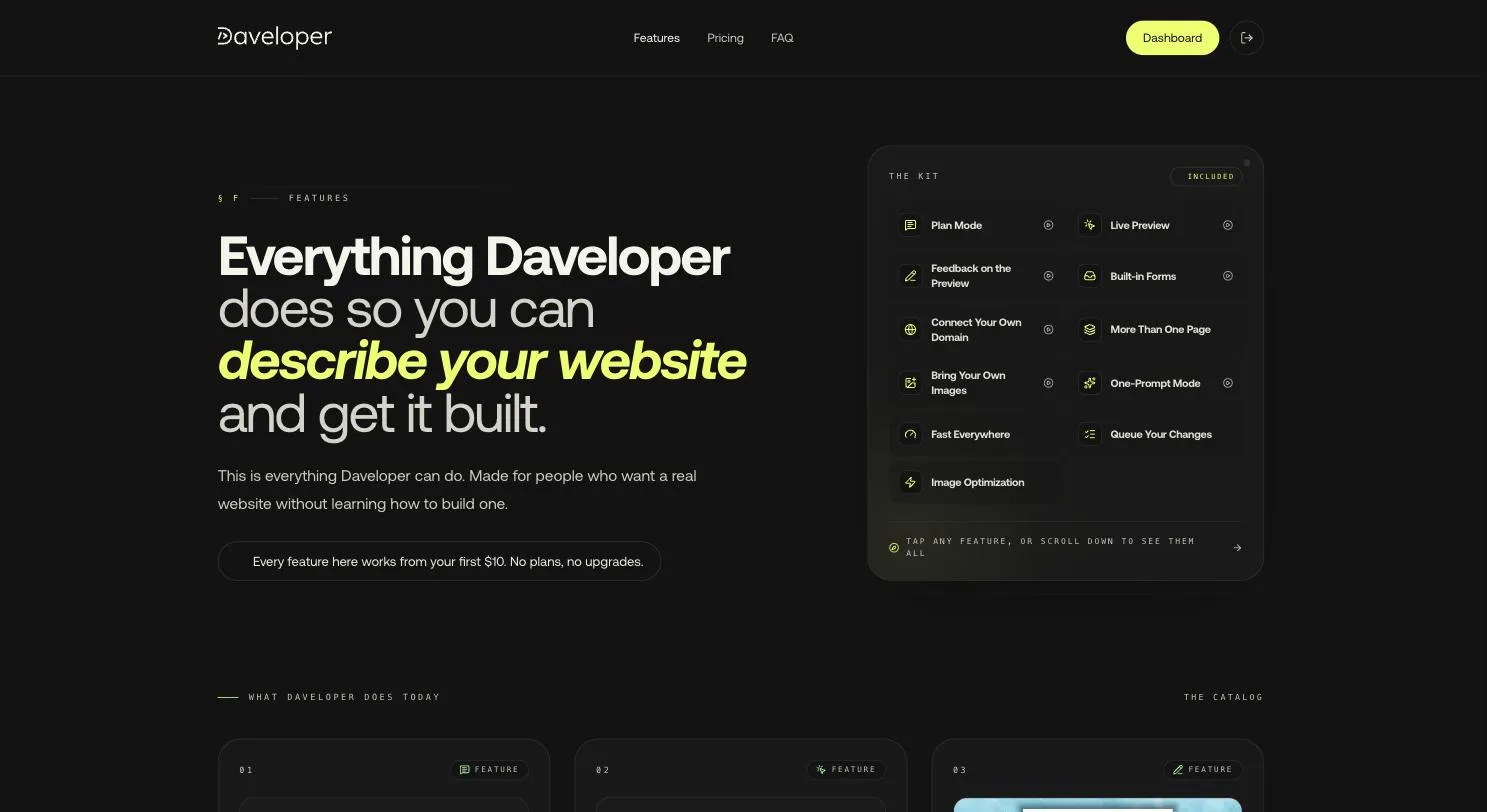Click the 'describe your website' highlighted headline
The width and height of the screenshot is (1487, 812).
pos(482,361)
